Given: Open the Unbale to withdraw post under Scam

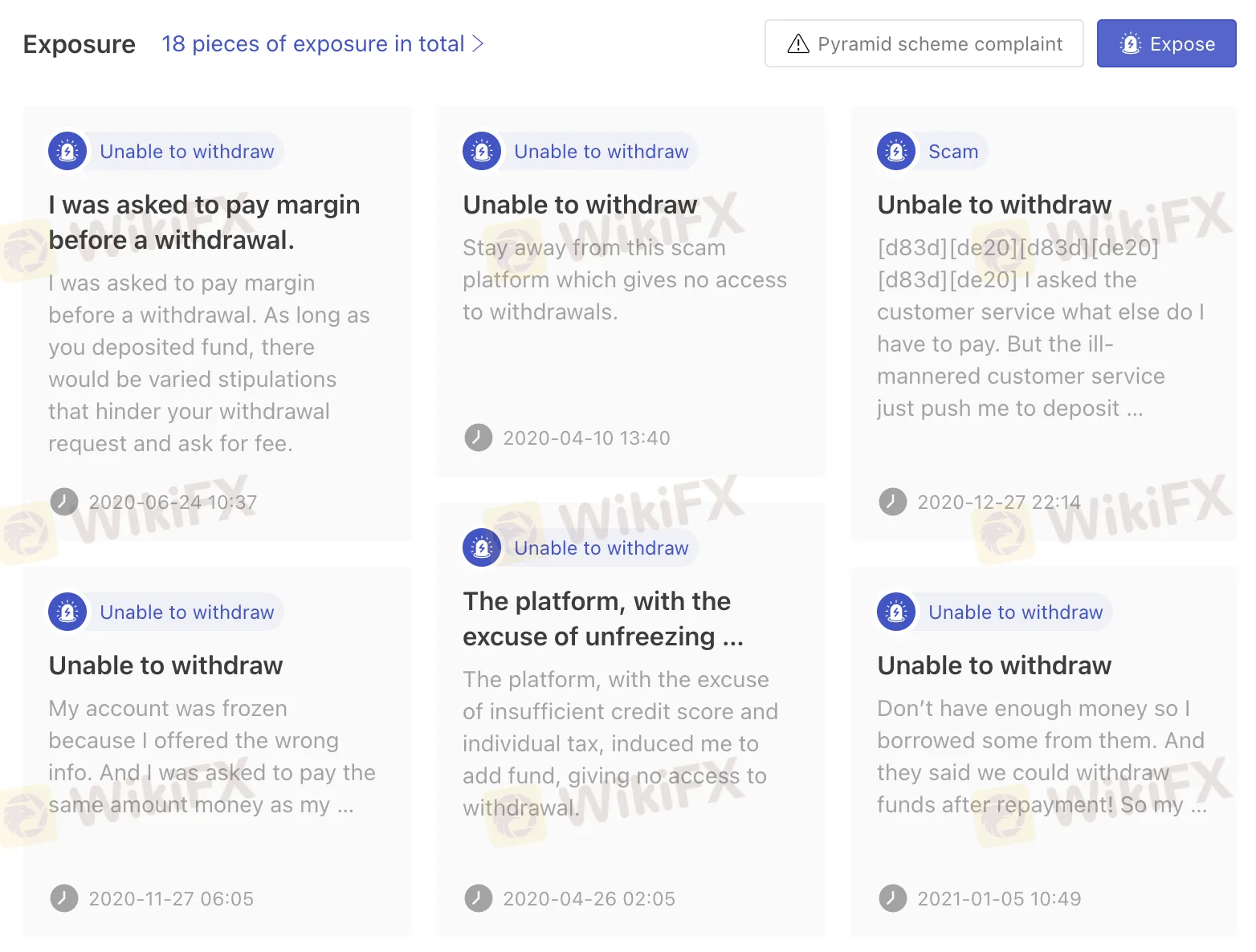Looking at the screenshot, I should click(993, 205).
